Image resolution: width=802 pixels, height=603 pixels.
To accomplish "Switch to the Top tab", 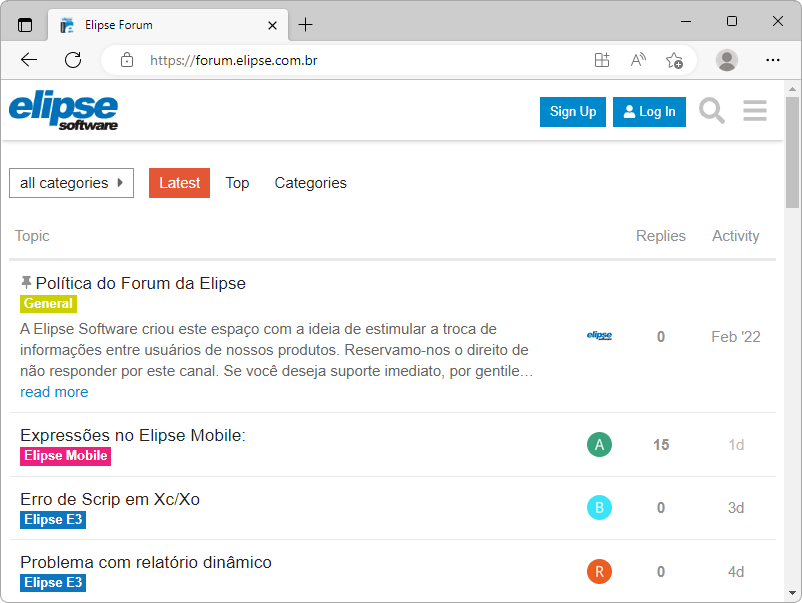I will pyautogui.click(x=237, y=183).
